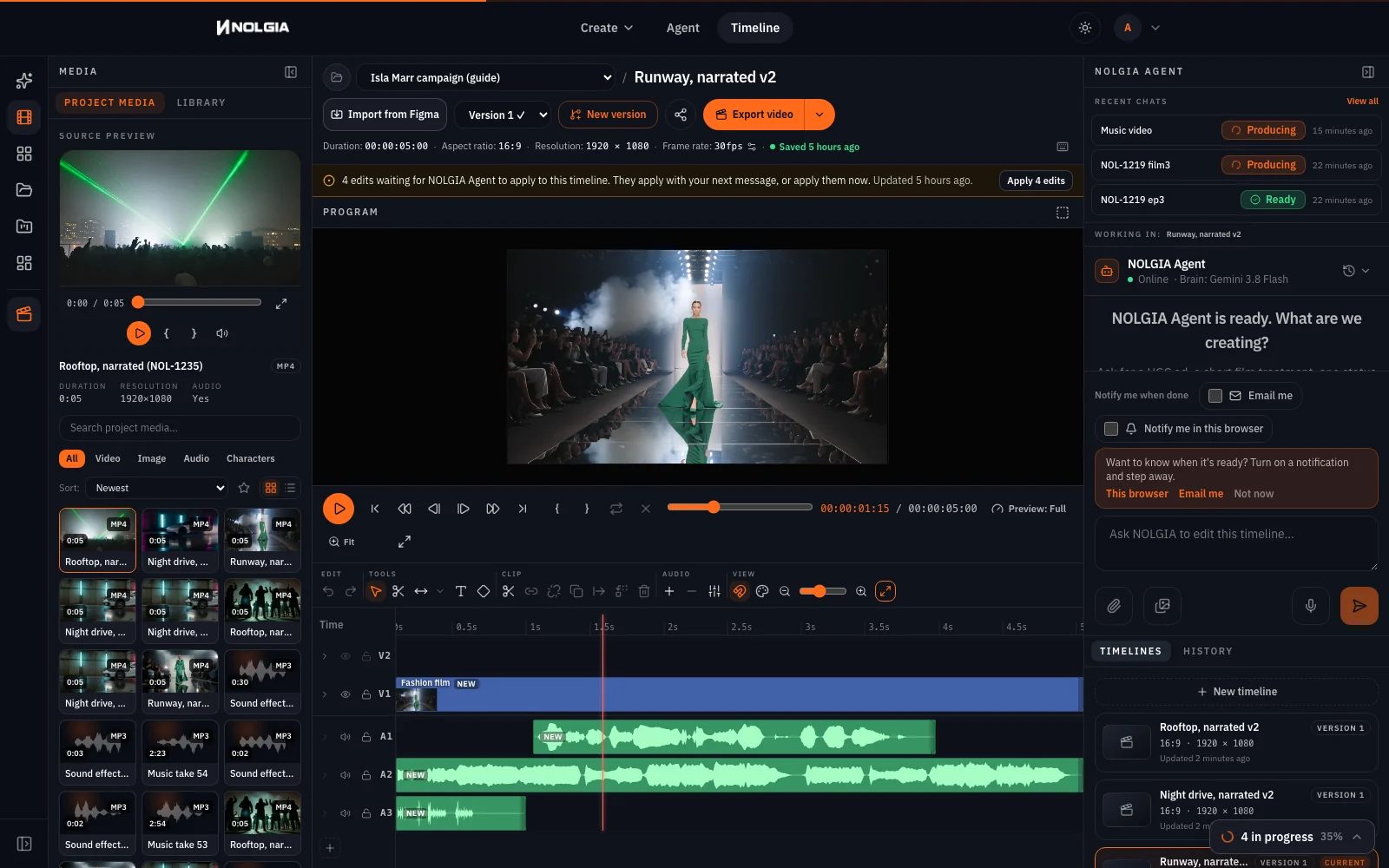Click the View all recent chats link
Screen dimensions: 1389x868
pyautogui.click(x=1362, y=102)
